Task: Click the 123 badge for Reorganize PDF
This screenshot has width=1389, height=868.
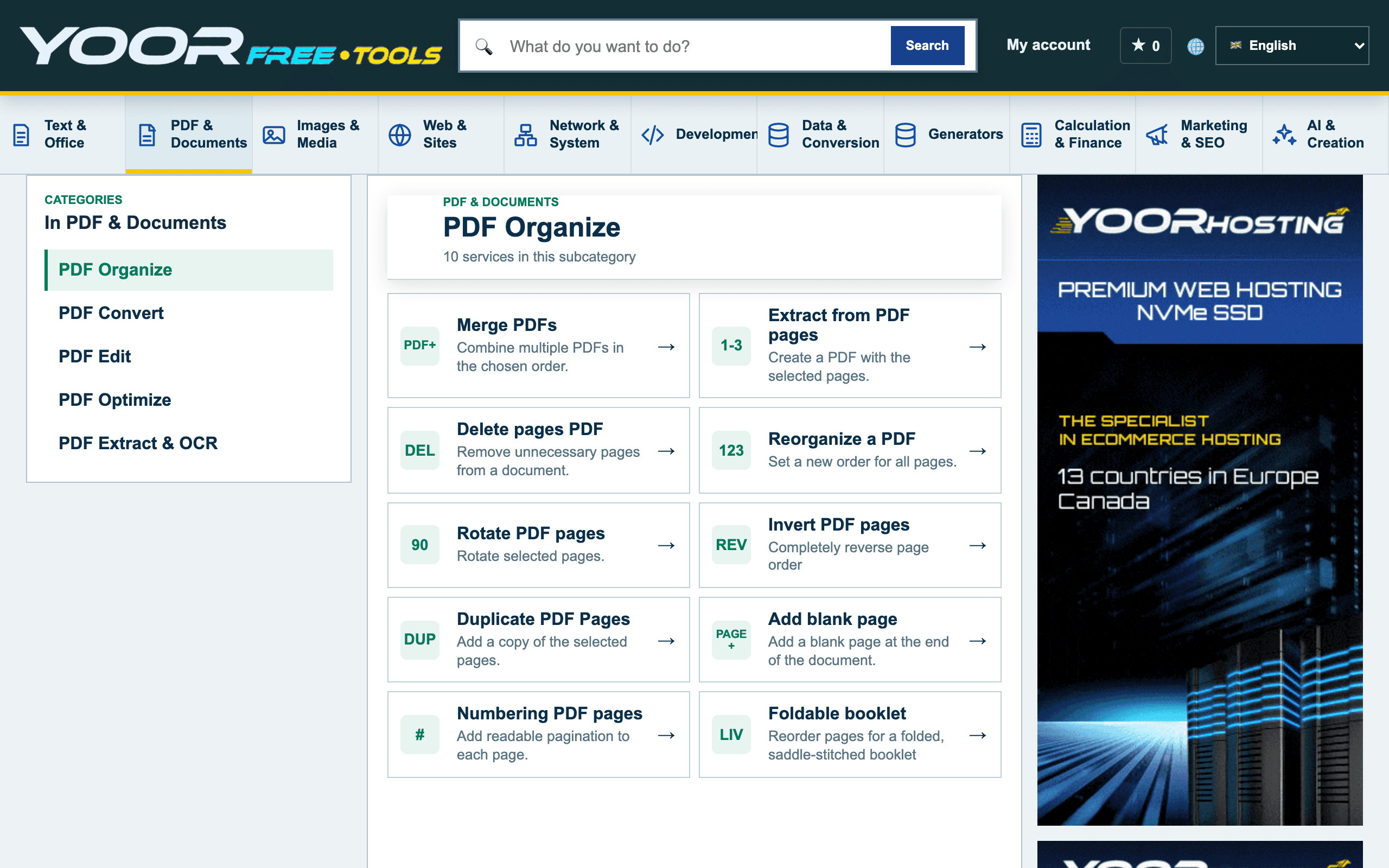Action: (x=731, y=451)
